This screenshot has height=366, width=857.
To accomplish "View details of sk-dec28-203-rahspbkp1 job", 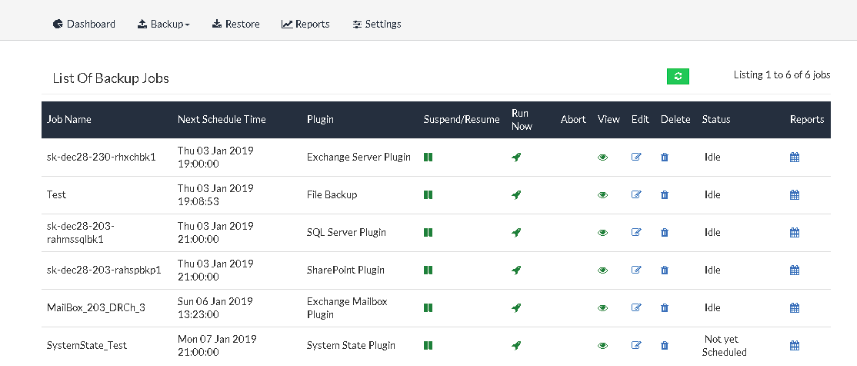I will (603, 270).
